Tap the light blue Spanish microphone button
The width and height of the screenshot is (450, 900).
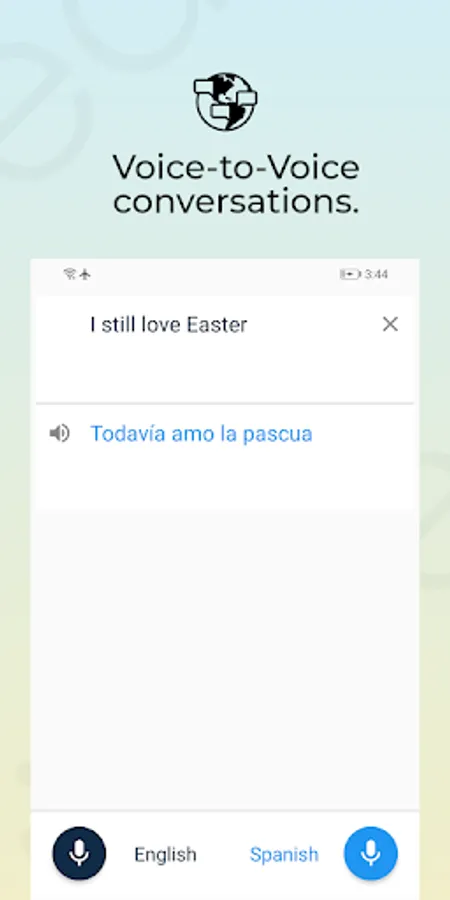tap(371, 854)
